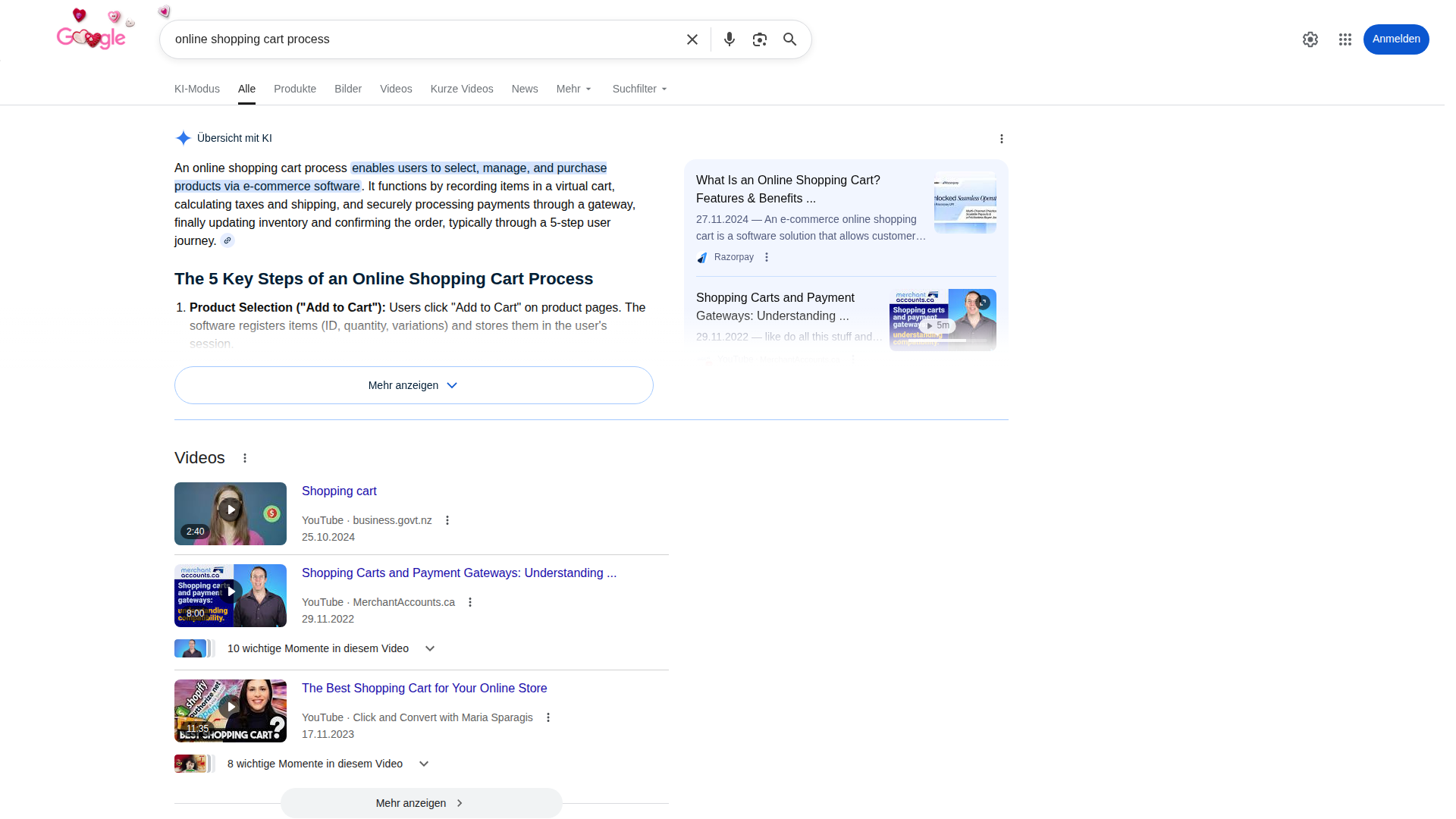
Task: Open Google Lens image search
Action: point(760,39)
